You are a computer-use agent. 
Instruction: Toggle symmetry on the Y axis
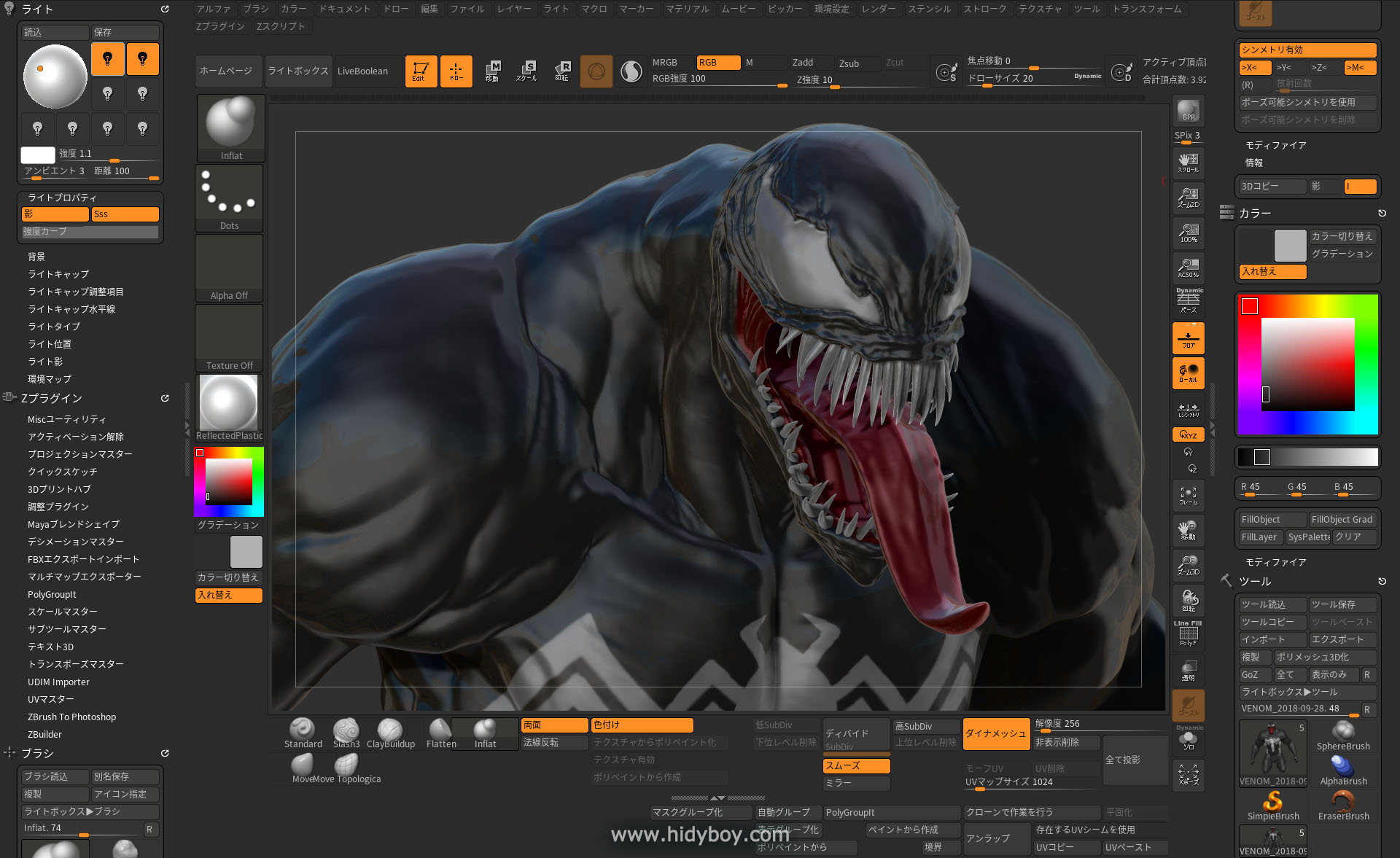1290,67
